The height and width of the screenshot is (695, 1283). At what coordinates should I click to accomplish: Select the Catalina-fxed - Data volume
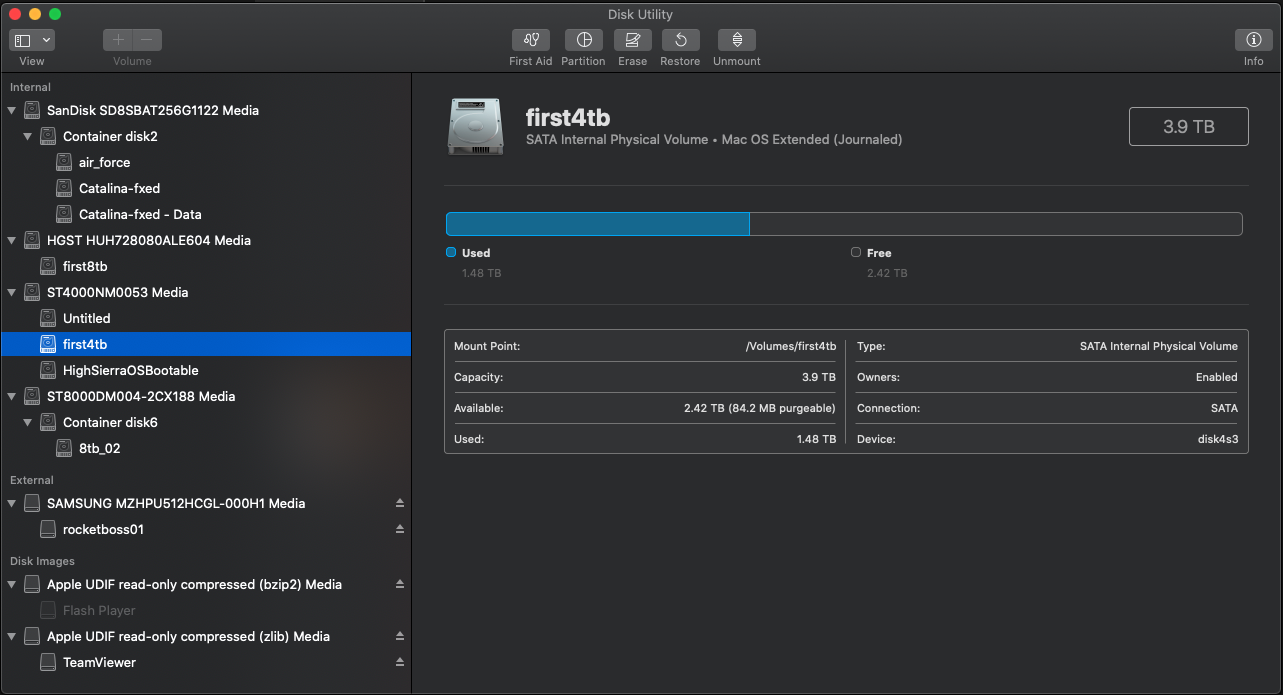coord(140,214)
